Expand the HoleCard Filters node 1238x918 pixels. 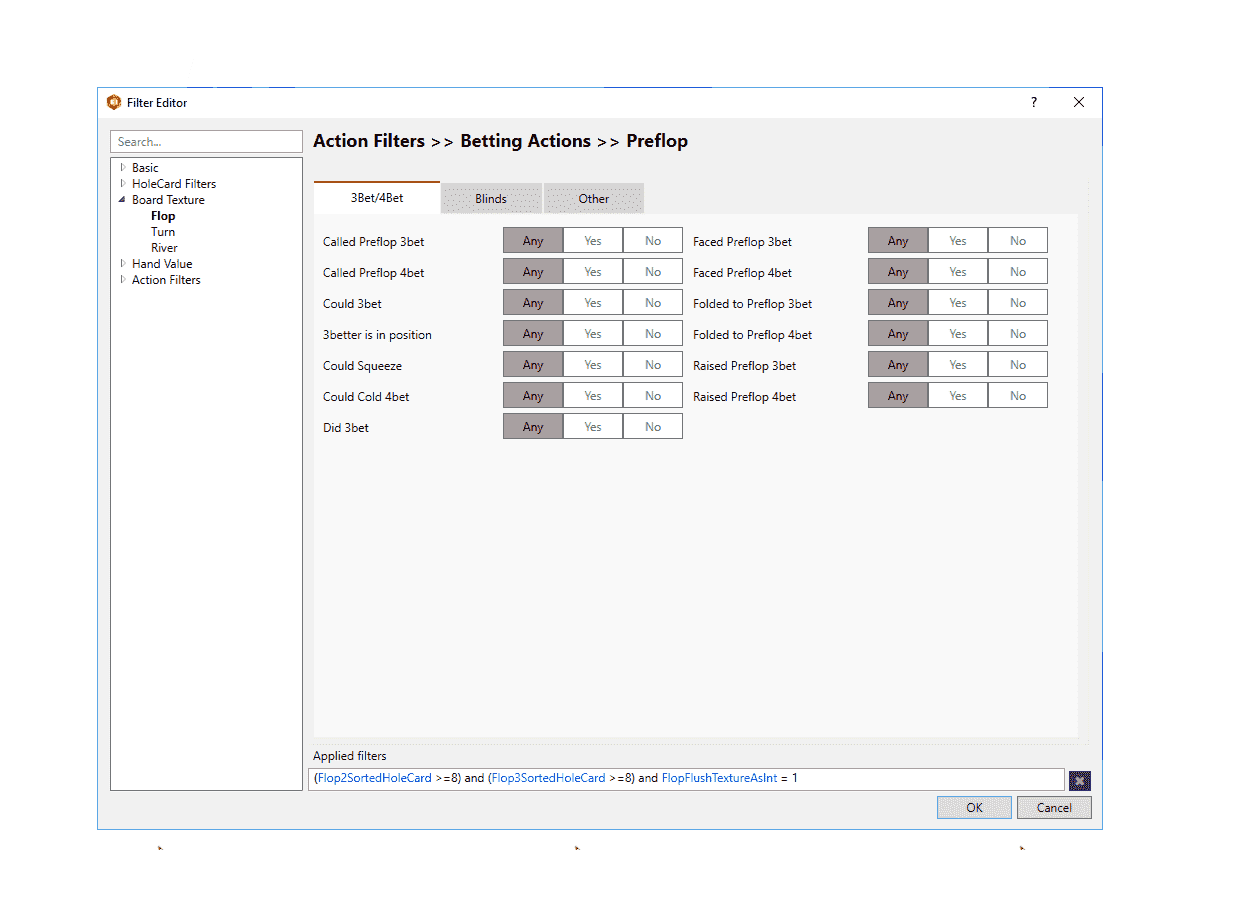(123, 184)
